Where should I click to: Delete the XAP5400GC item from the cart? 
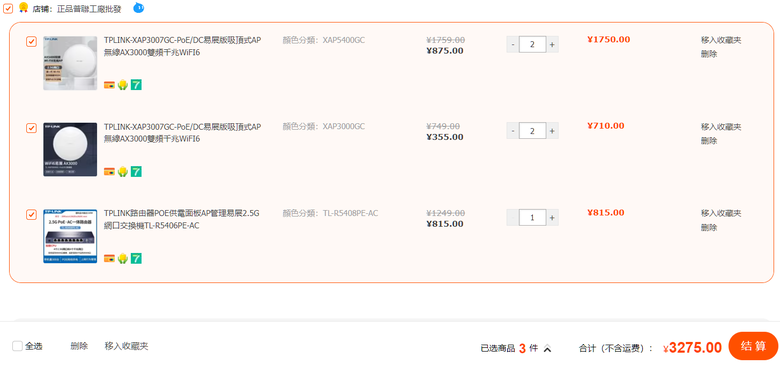pos(709,54)
